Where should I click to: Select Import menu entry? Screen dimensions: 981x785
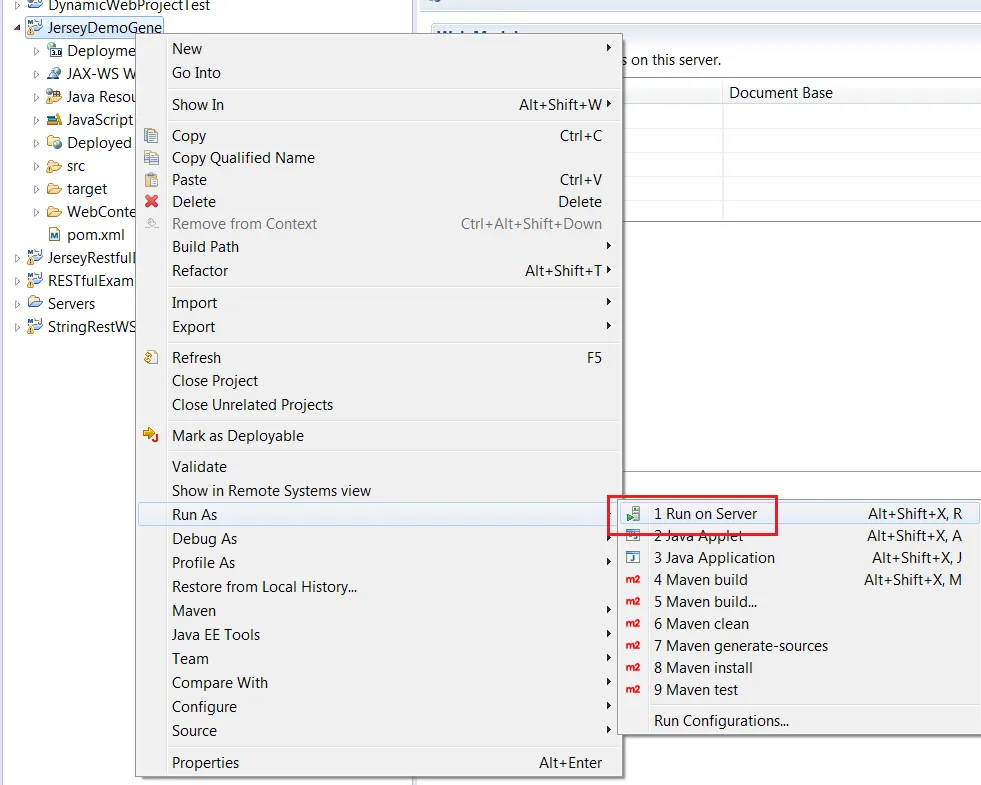(x=379, y=303)
